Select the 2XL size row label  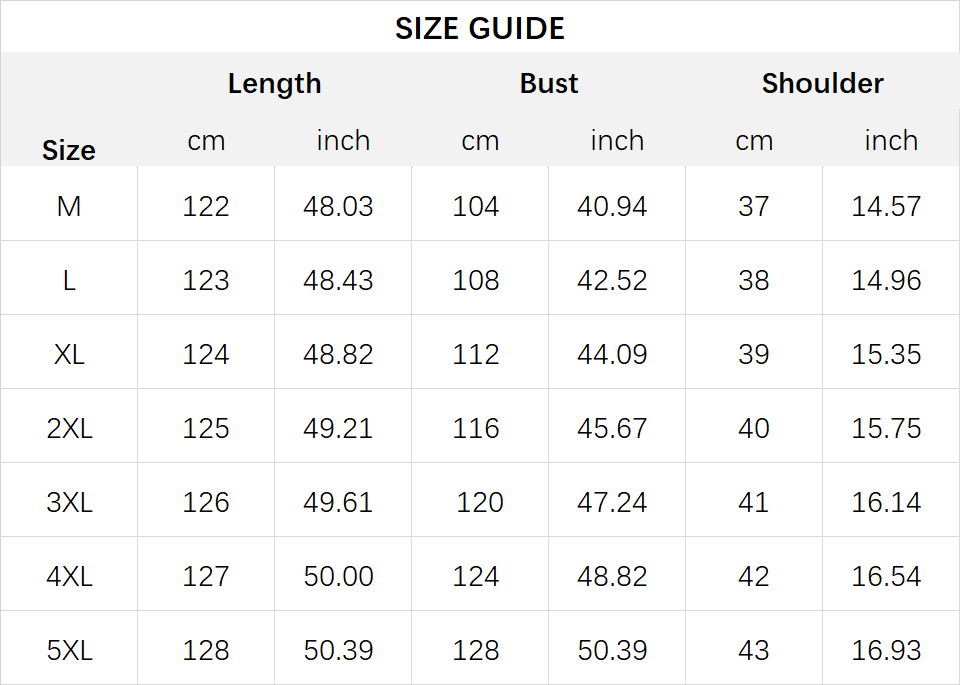click(69, 429)
